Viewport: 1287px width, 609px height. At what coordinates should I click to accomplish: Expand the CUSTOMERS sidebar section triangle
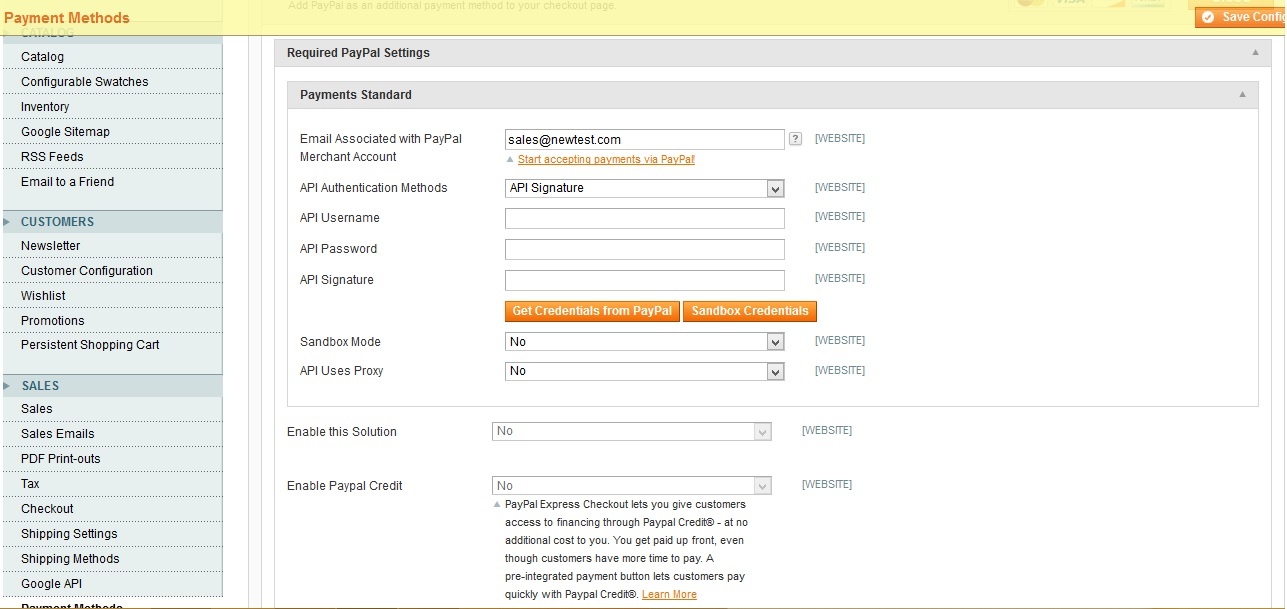pos(7,222)
